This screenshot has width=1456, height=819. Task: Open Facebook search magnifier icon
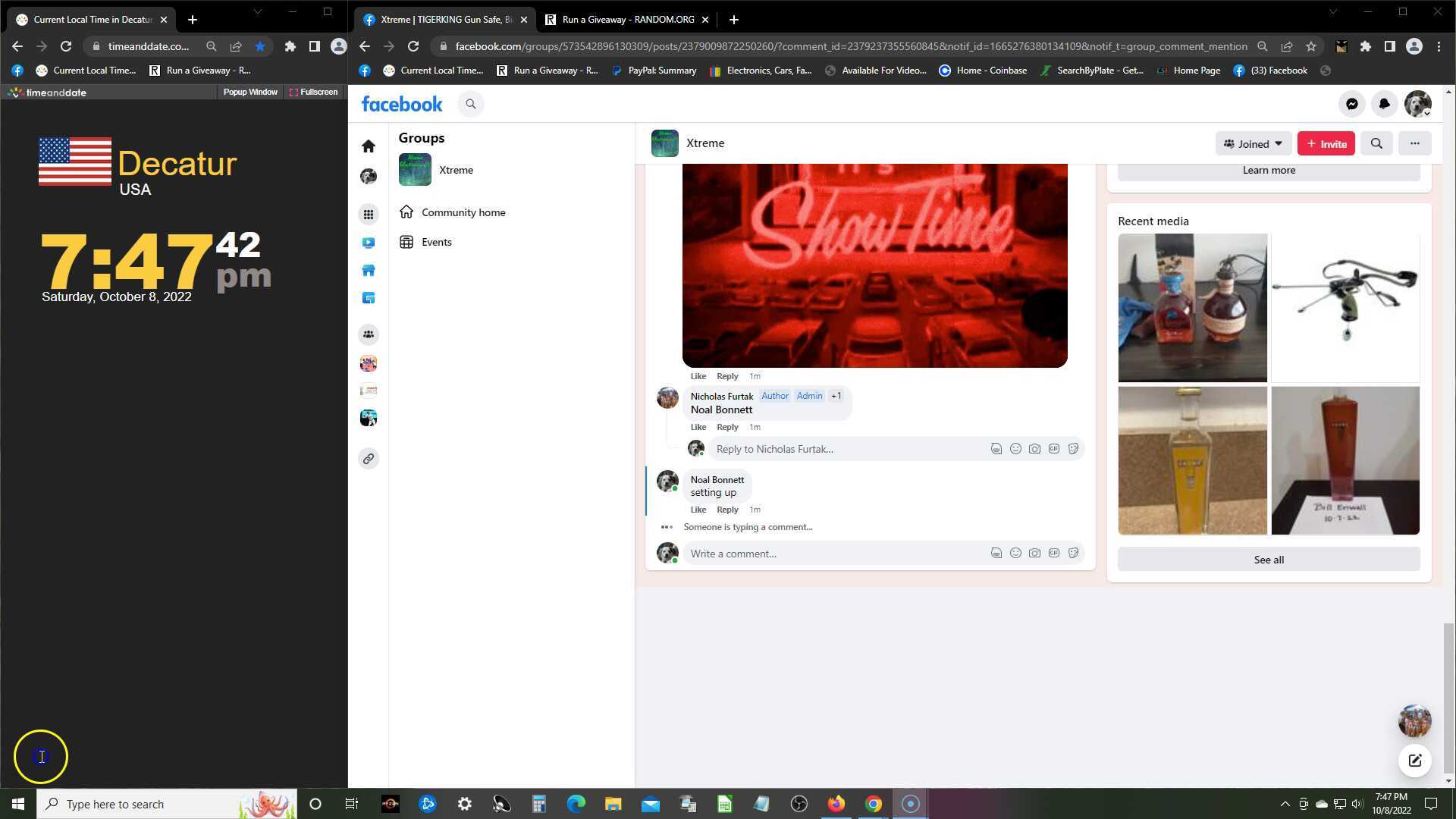coord(471,104)
